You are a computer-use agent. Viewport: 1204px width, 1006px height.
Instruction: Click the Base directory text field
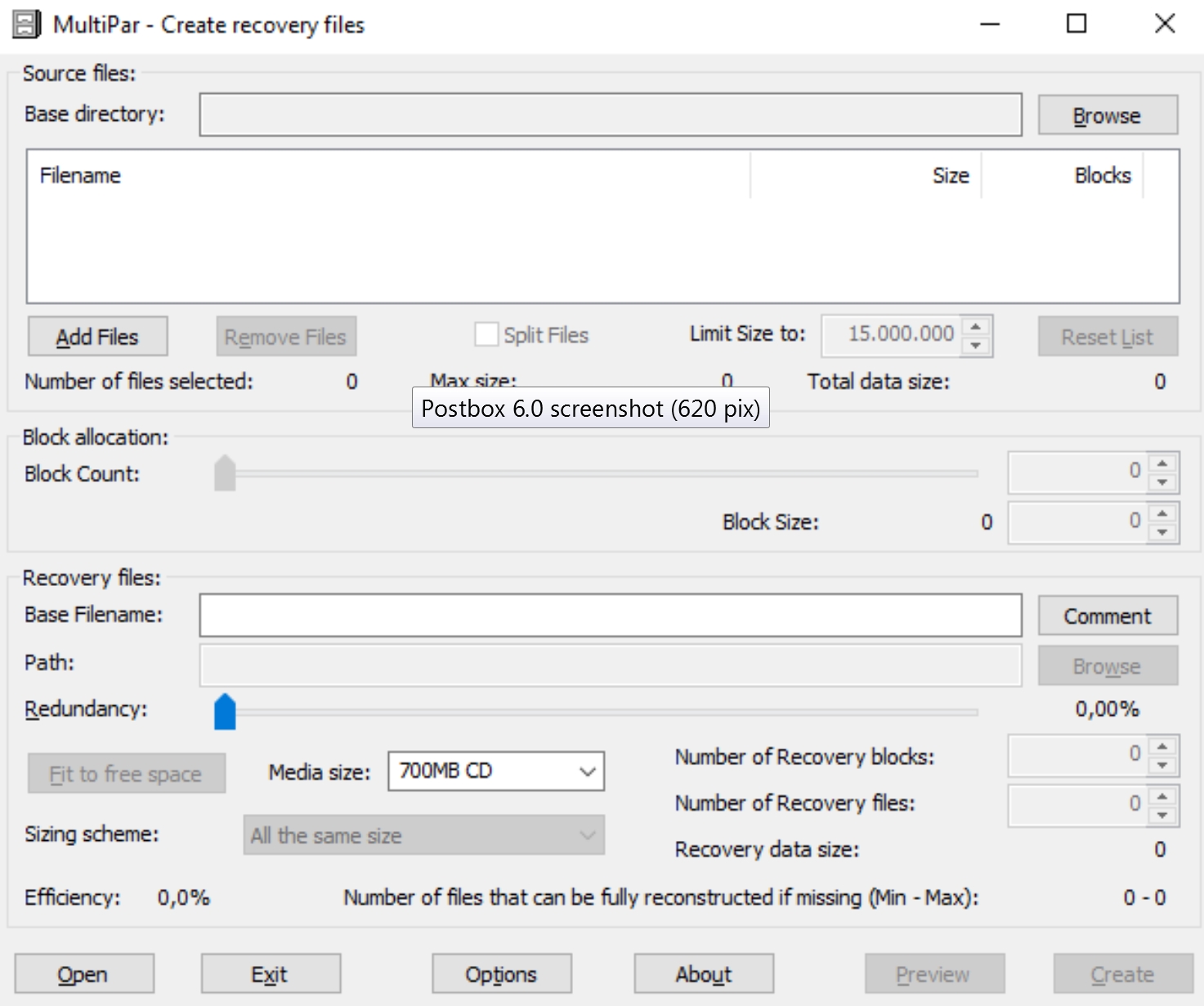coord(610,114)
